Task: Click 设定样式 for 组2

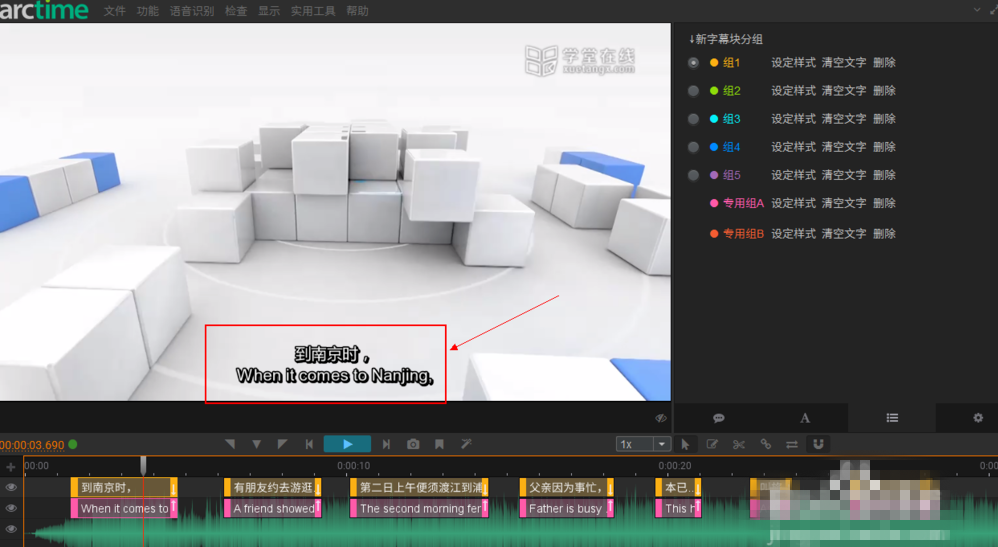Action: [x=793, y=91]
